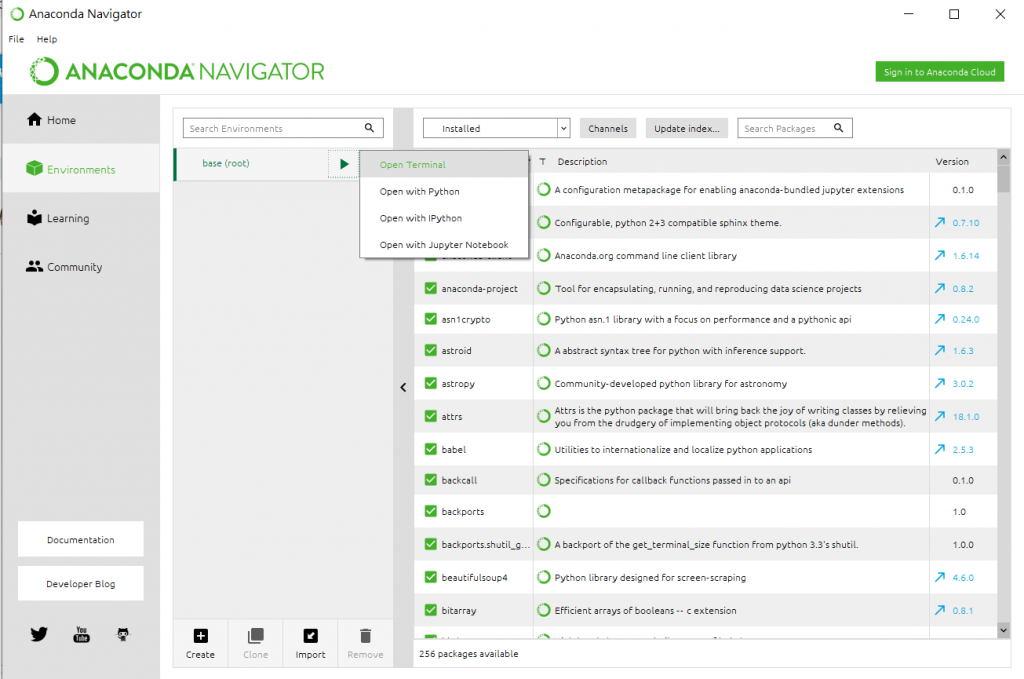Click the update arrow for astropy 3.0.2

pyautogui.click(x=940, y=383)
